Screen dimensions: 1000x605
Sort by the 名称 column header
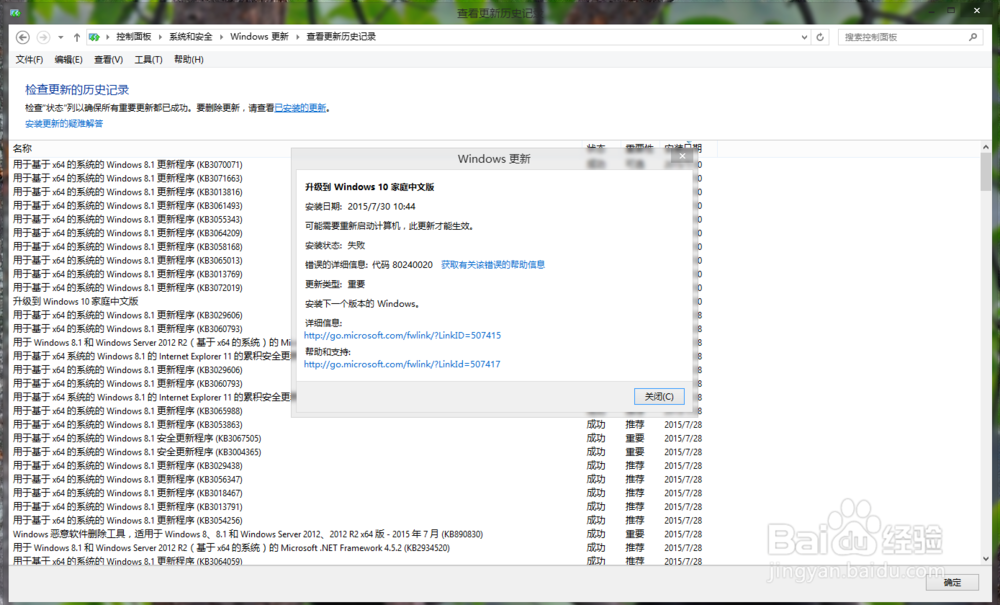22,149
